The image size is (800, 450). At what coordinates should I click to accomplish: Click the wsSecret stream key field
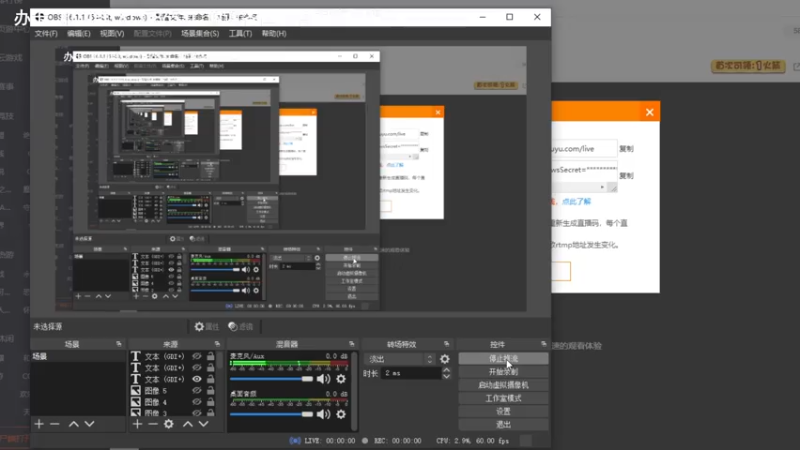point(584,170)
